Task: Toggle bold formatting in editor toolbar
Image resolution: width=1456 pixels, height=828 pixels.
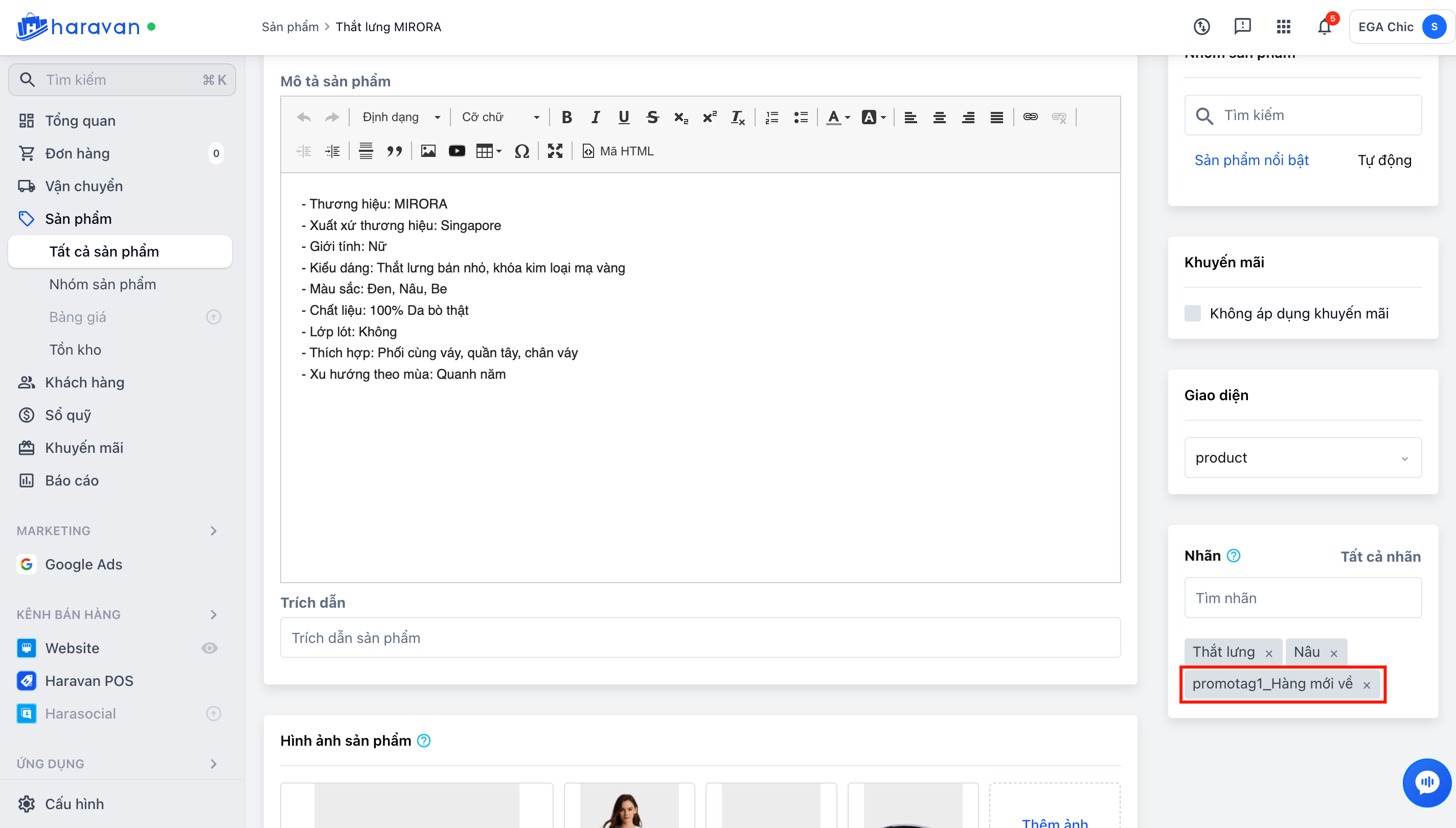Action: [566, 117]
